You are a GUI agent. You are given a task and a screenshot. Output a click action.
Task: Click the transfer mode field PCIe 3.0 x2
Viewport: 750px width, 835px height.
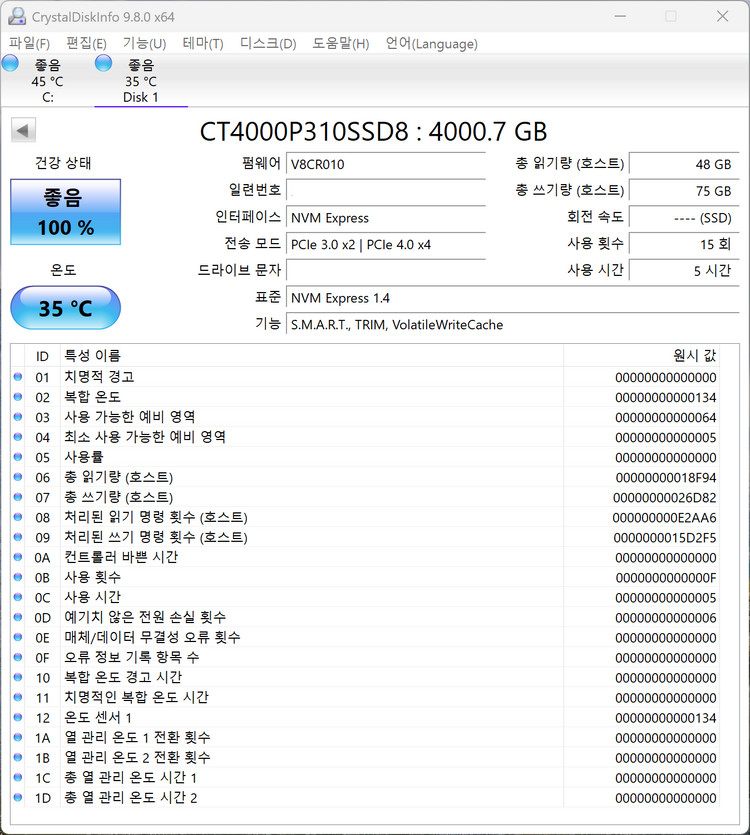point(386,244)
